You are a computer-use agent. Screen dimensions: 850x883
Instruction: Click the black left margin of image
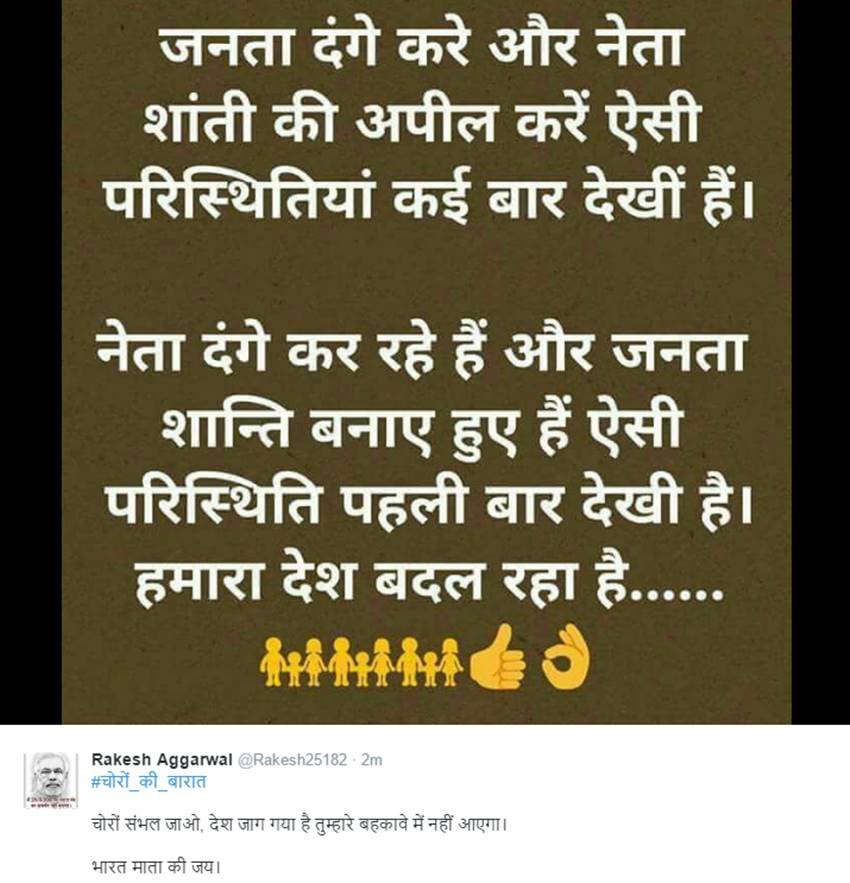coord(30,362)
